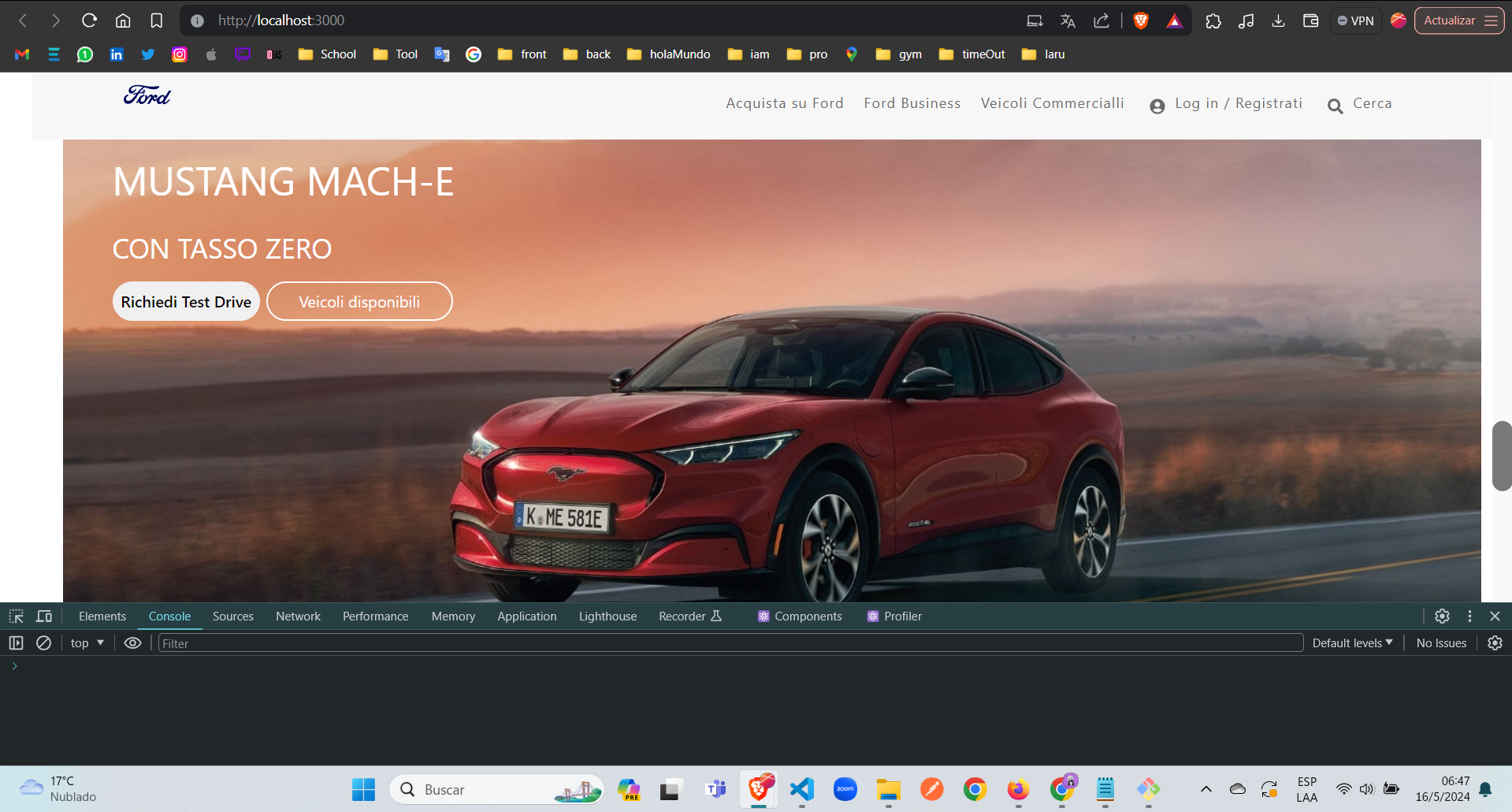The height and width of the screenshot is (812, 1512).
Task: Switch to the Sources tab in DevTools
Action: tap(233, 616)
